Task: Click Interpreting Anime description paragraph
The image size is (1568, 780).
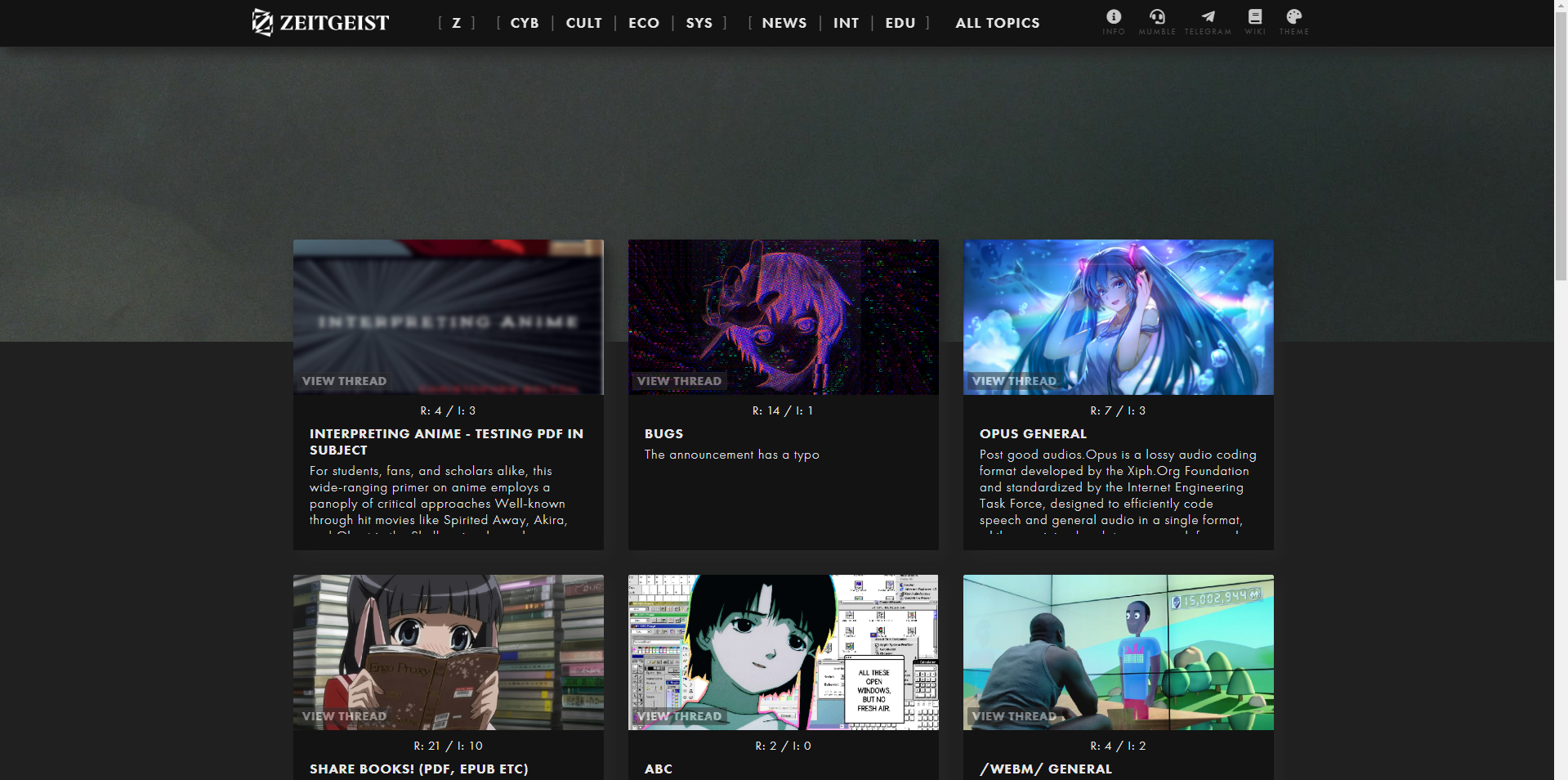Action: tap(449, 499)
